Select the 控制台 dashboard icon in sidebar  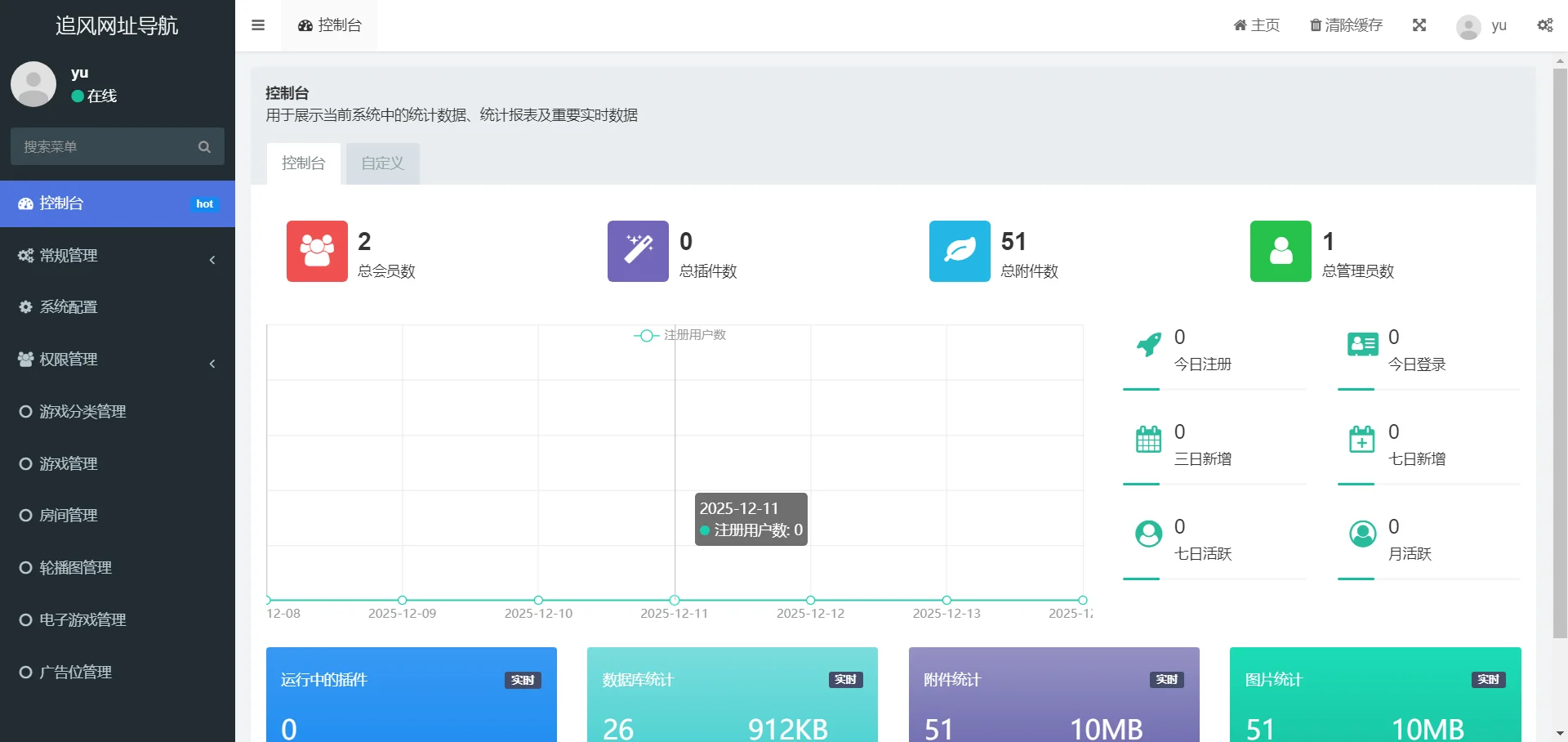(x=25, y=203)
